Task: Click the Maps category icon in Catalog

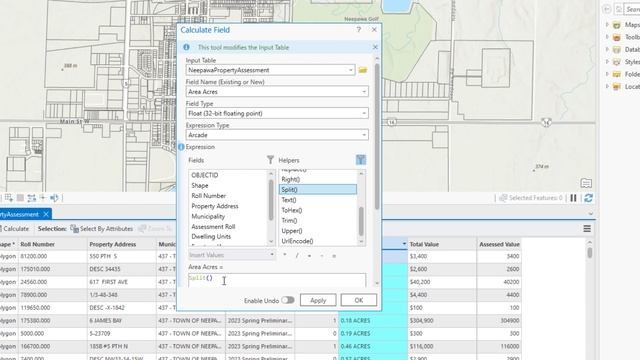Action: click(617, 25)
